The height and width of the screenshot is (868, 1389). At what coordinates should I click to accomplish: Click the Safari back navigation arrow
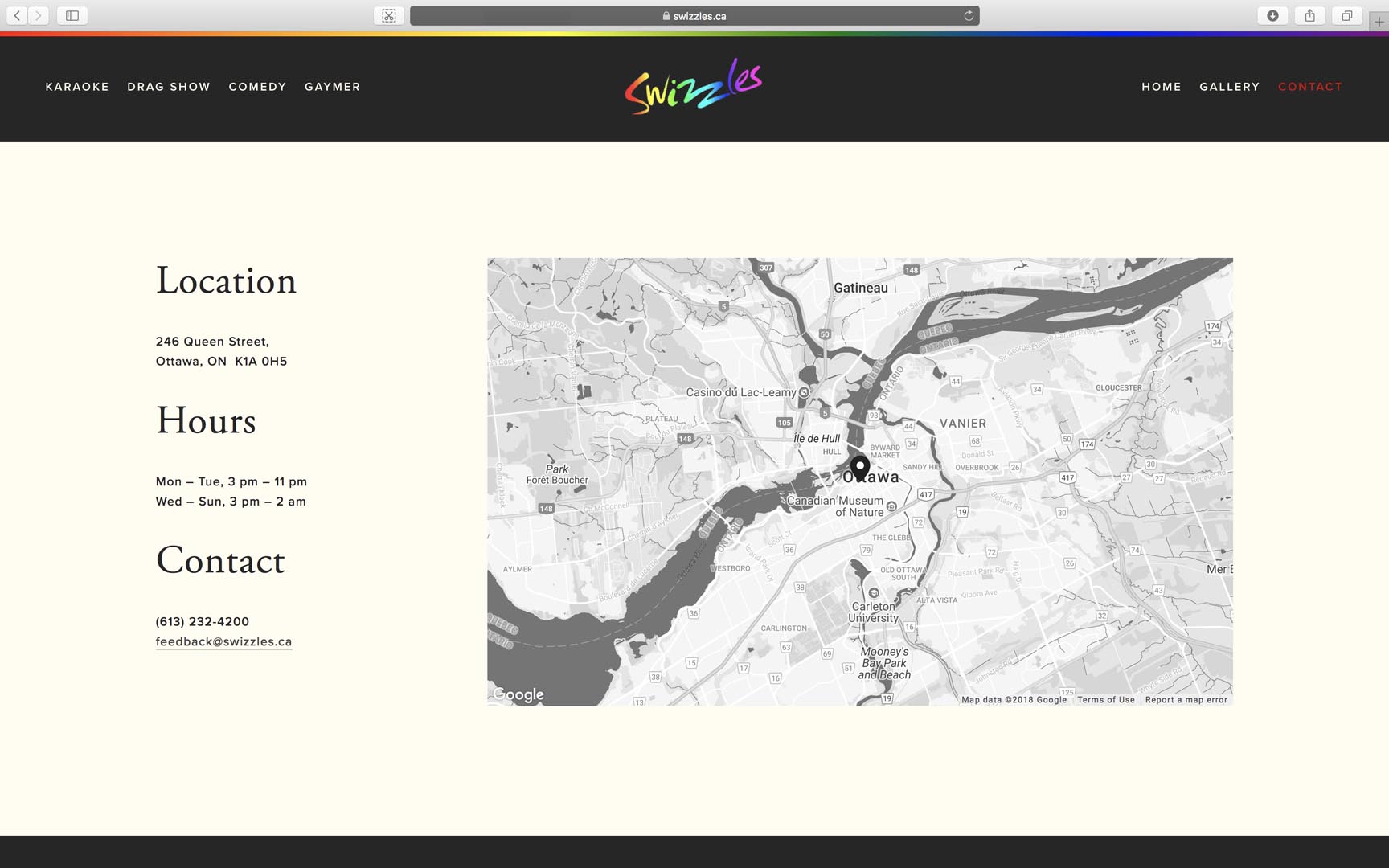click(x=18, y=14)
